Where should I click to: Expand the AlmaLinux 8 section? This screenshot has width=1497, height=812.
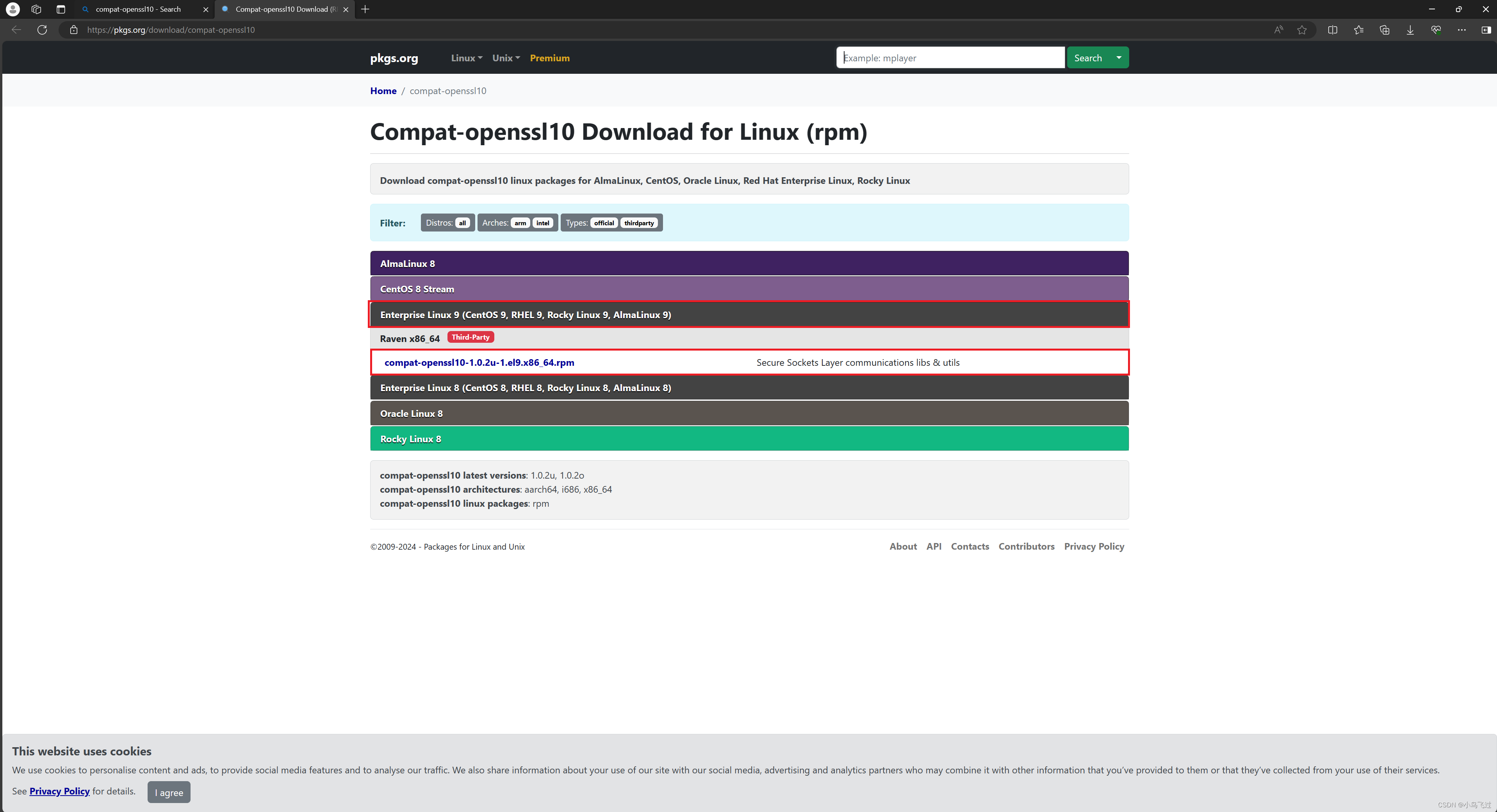pos(749,263)
